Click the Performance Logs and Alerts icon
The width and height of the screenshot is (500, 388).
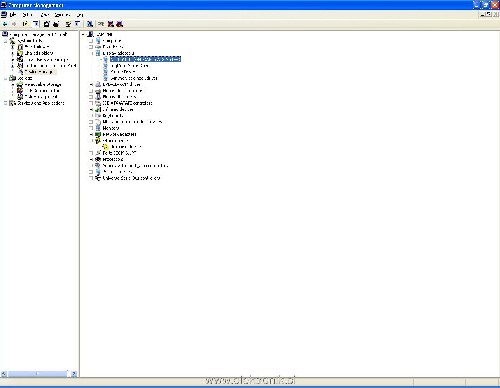(x=20, y=66)
